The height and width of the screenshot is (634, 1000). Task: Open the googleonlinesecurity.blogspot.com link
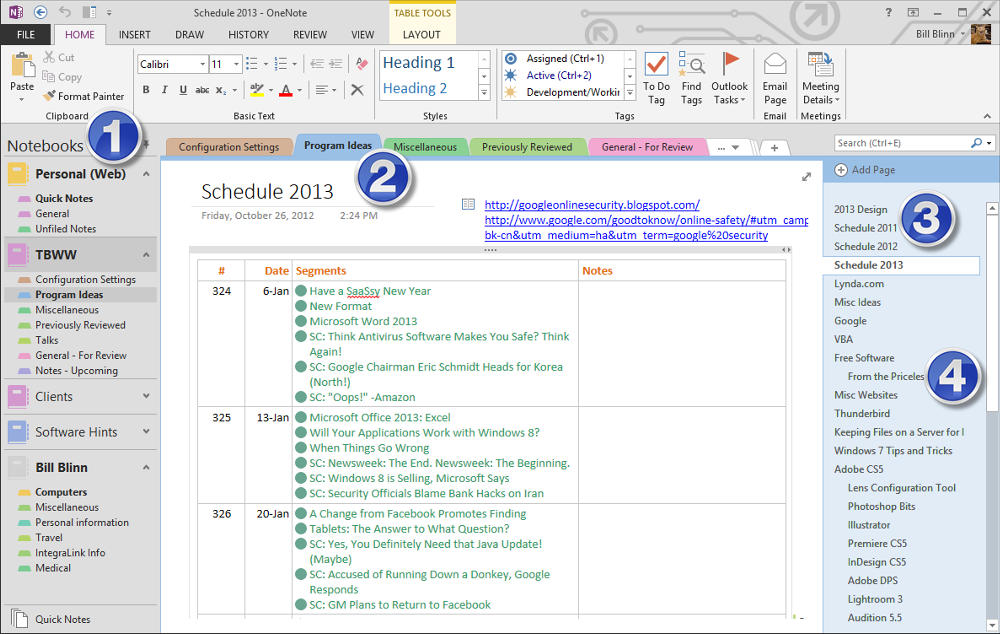click(x=592, y=205)
